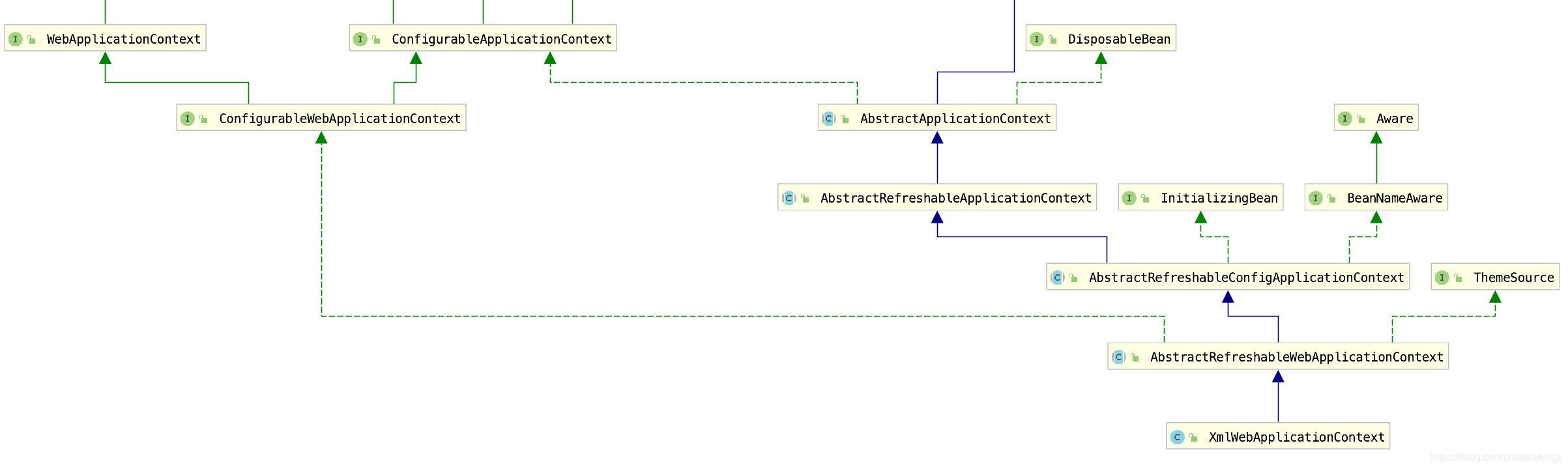Click the interface icon beside DisposableBean

(1037, 39)
